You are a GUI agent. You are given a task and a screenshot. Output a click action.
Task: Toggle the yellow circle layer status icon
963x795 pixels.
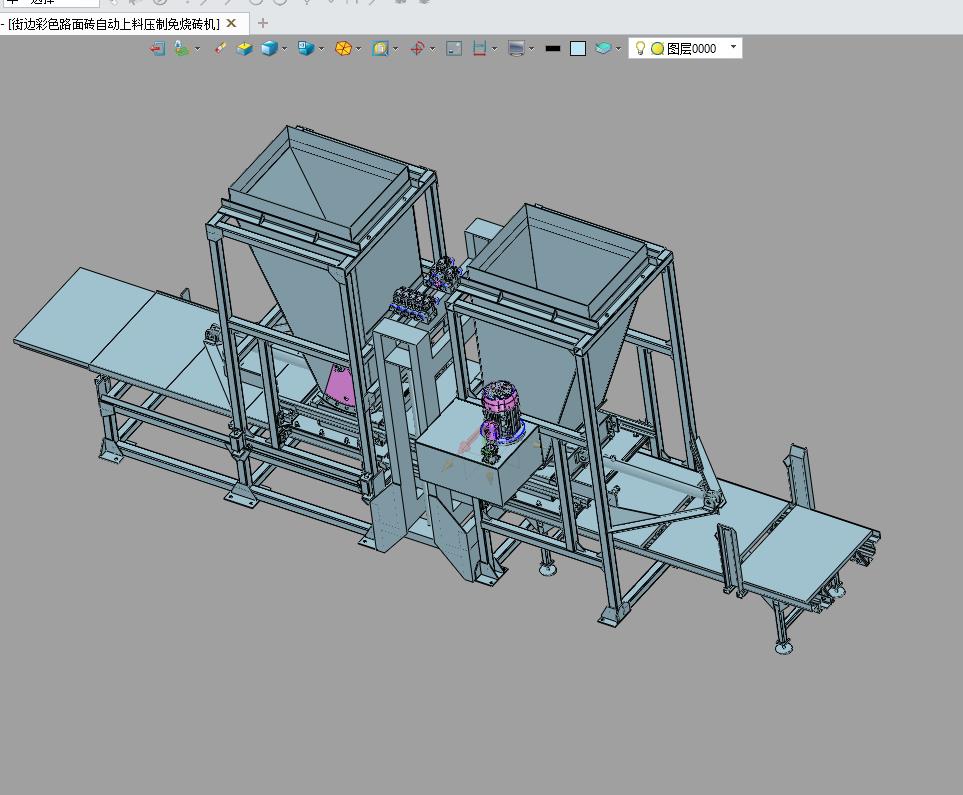click(x=657, y=49)
